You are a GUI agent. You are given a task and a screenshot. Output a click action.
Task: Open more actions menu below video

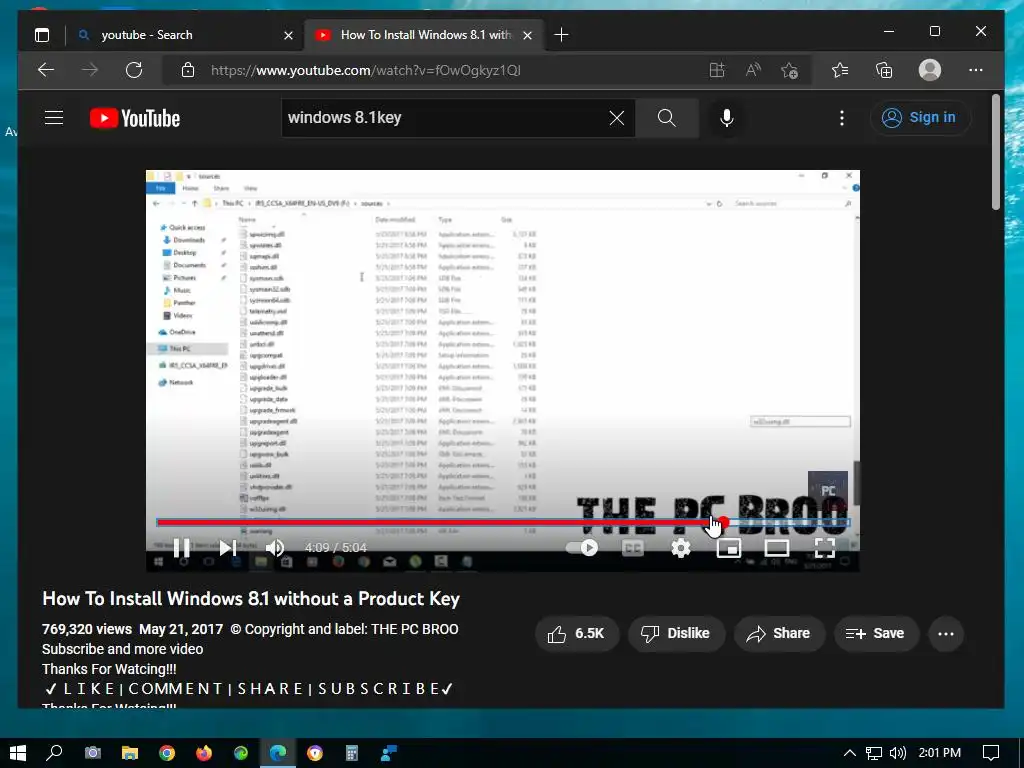pos(946,633)
